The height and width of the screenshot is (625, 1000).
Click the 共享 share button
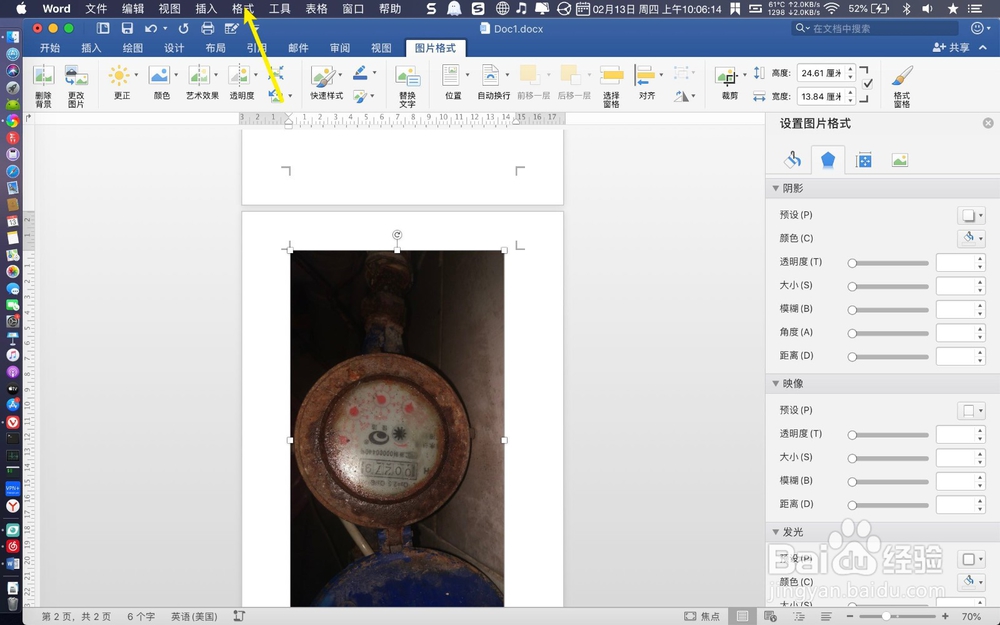pyautogui.click(x=951, y=47)
